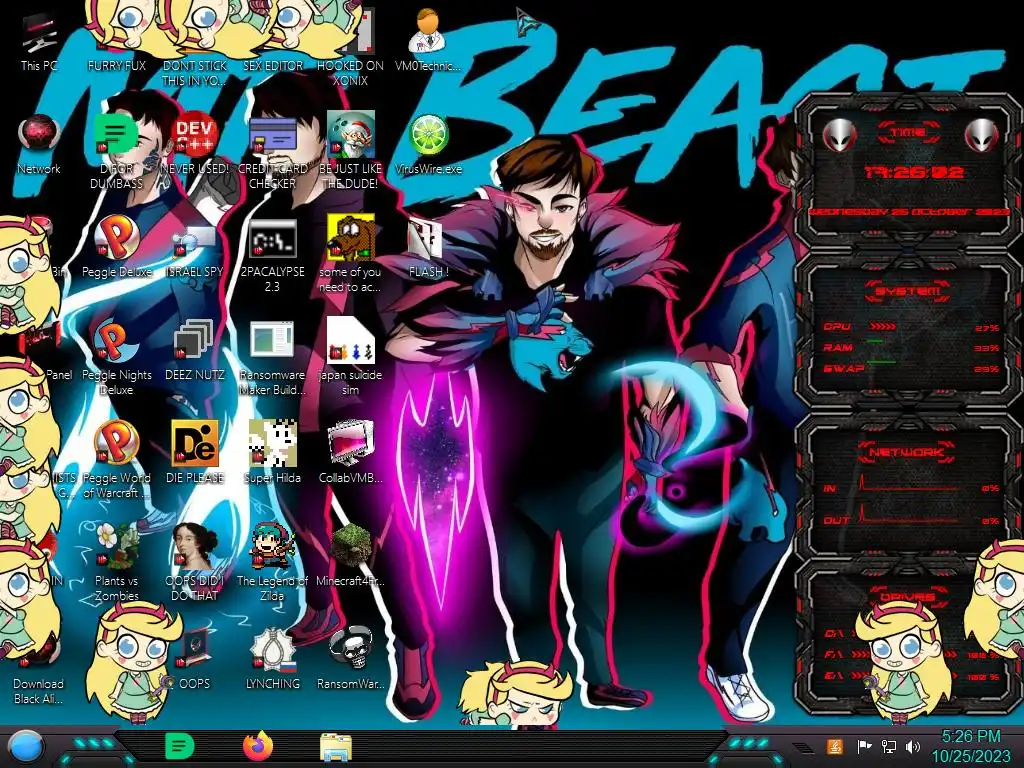Open The Legend of Zilda shortcut
Screen dimensions: 1024x768
272,562
